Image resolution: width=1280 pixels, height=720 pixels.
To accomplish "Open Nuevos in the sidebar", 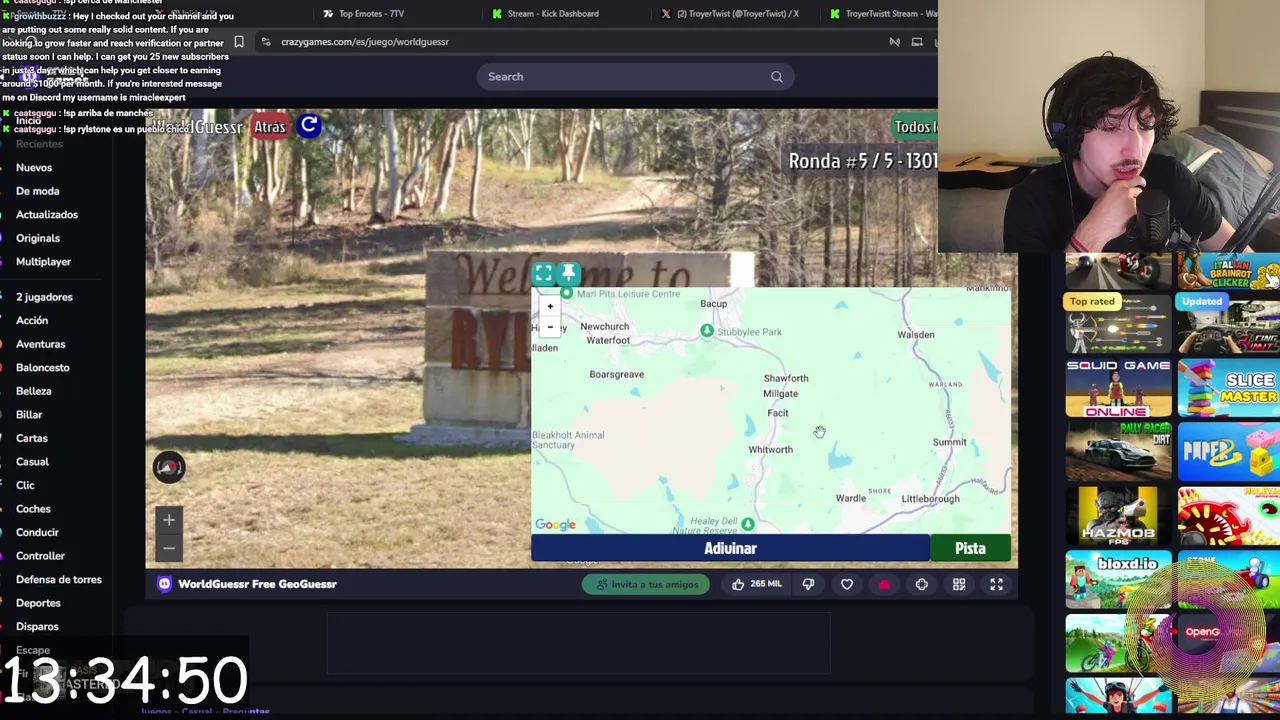I will (34, 168).
